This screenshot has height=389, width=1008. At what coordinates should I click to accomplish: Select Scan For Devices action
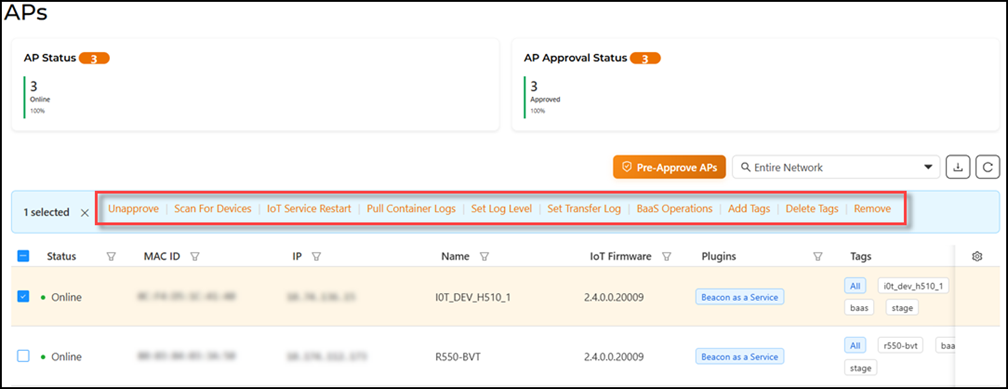coord(213,209)
